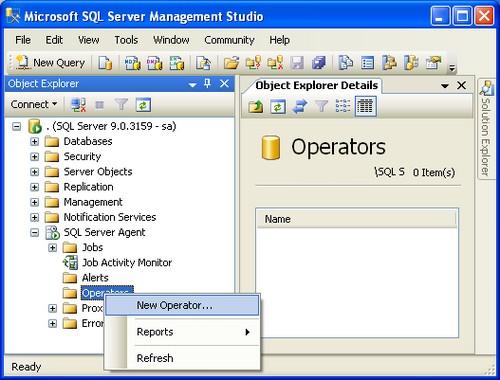Click the Open File folder icon
The image size is (500, 380).
pyautogui.click(x=231, y=63)
